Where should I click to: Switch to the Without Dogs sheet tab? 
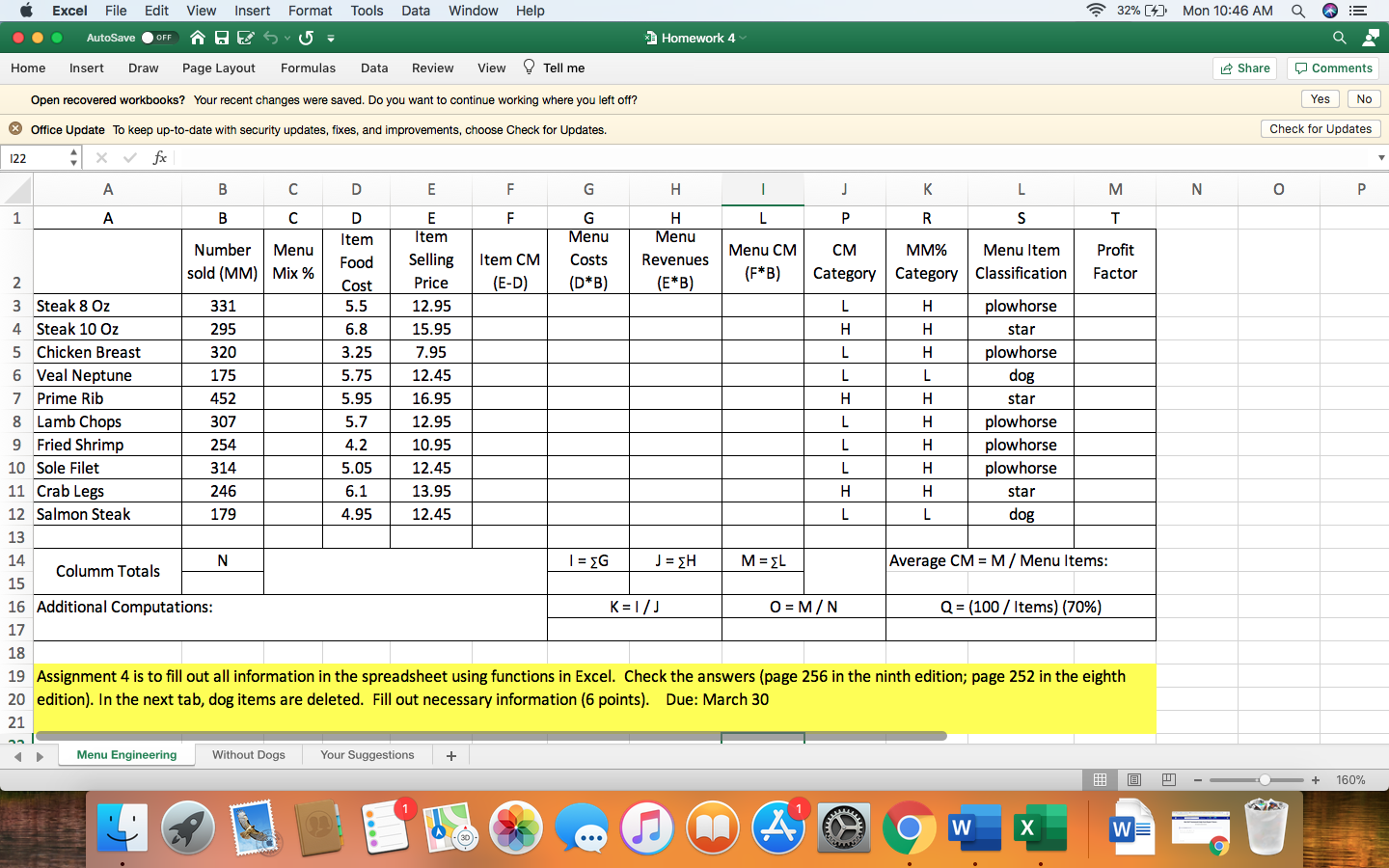(x=248, y=755)
